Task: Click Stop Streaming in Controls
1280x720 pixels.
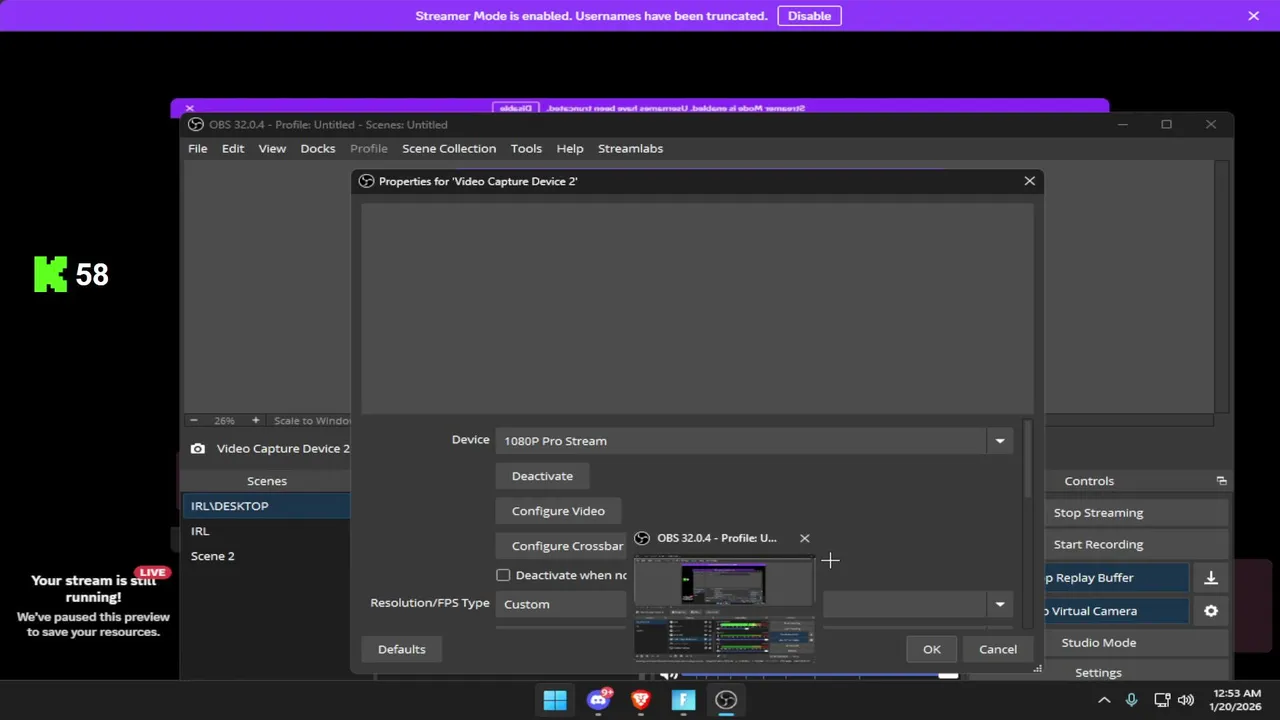Action: (1098, 513)
